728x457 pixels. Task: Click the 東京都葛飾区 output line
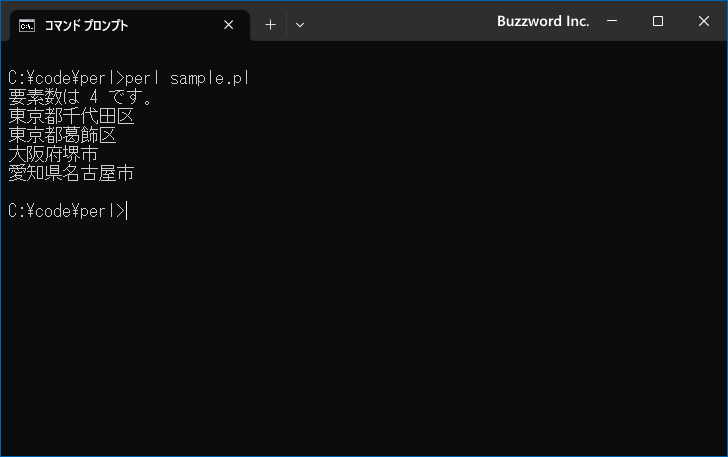(62, 135)
